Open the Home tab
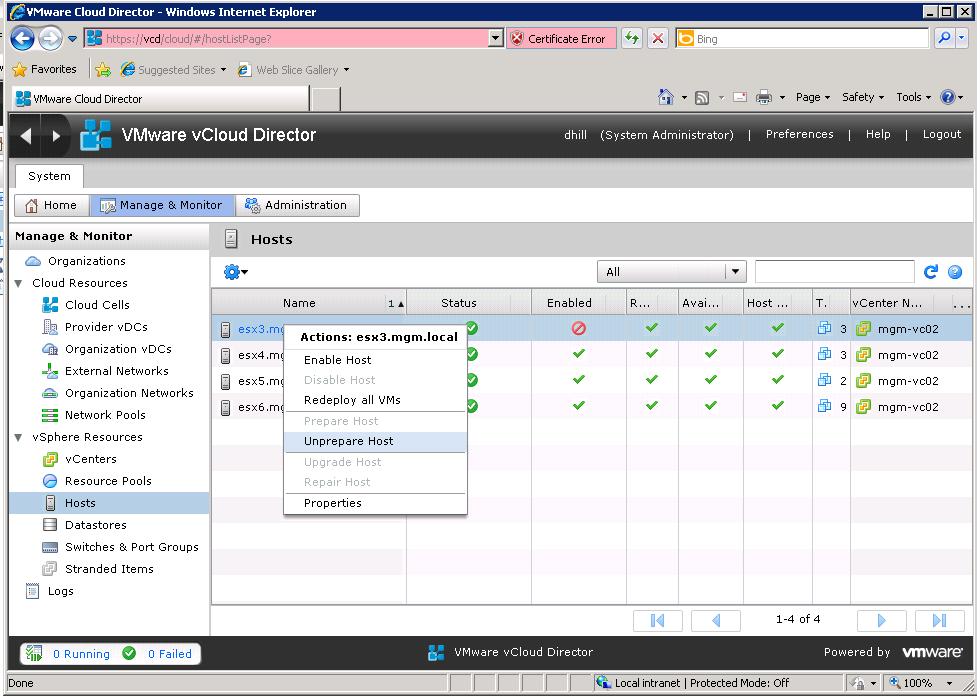Screen dimensions: 977x696 [x=52, y=205]
